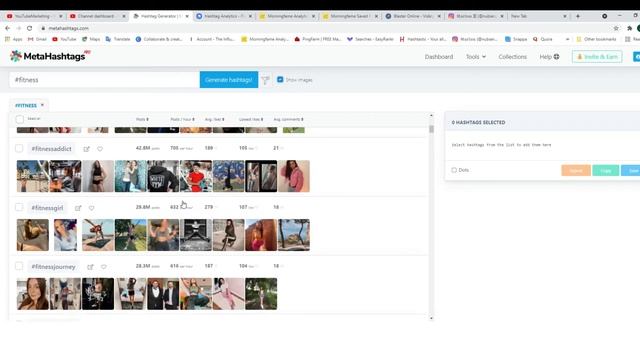
Task: Open the Gmail bookmark
Action: (37, 39)
